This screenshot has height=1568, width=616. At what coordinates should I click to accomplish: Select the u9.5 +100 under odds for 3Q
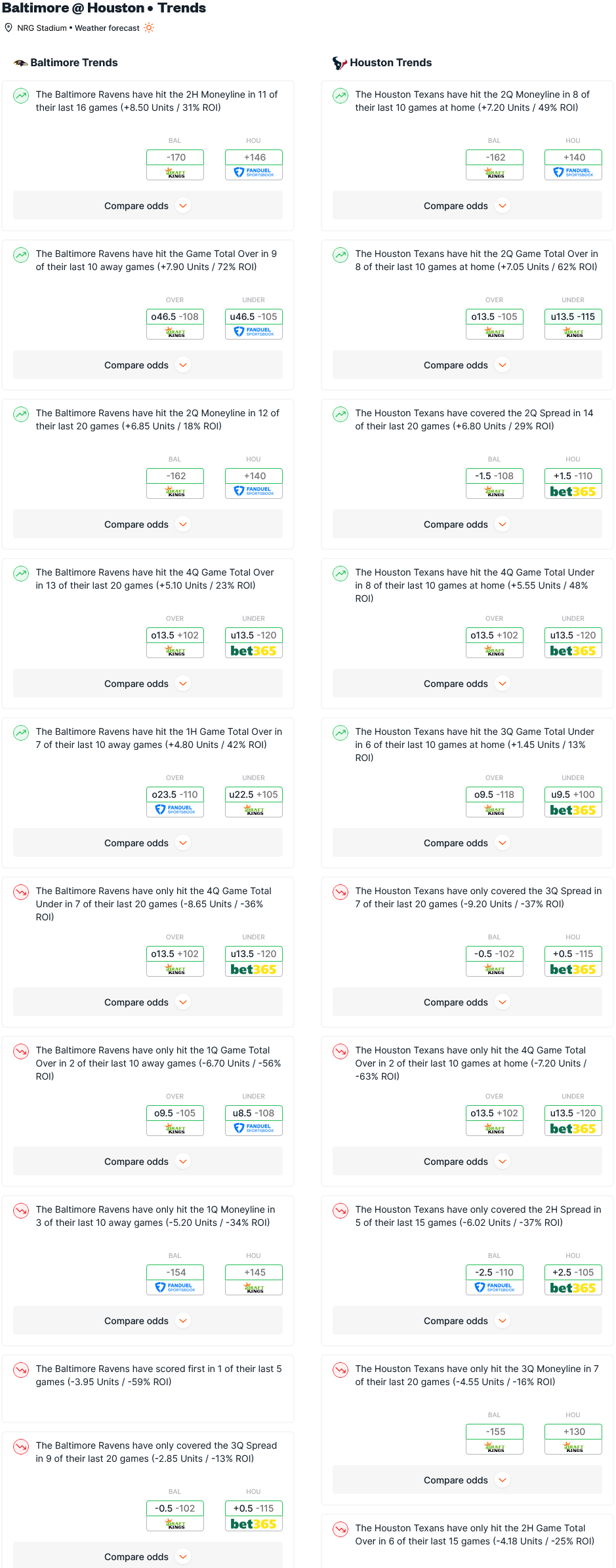[x=573, y=794]
